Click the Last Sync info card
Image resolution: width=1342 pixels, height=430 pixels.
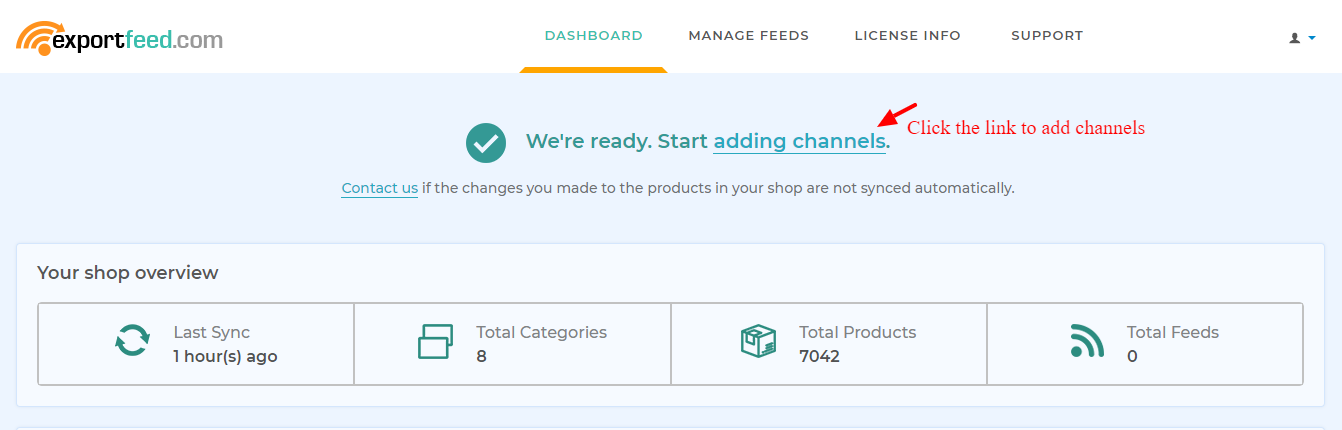coord(196,344)
